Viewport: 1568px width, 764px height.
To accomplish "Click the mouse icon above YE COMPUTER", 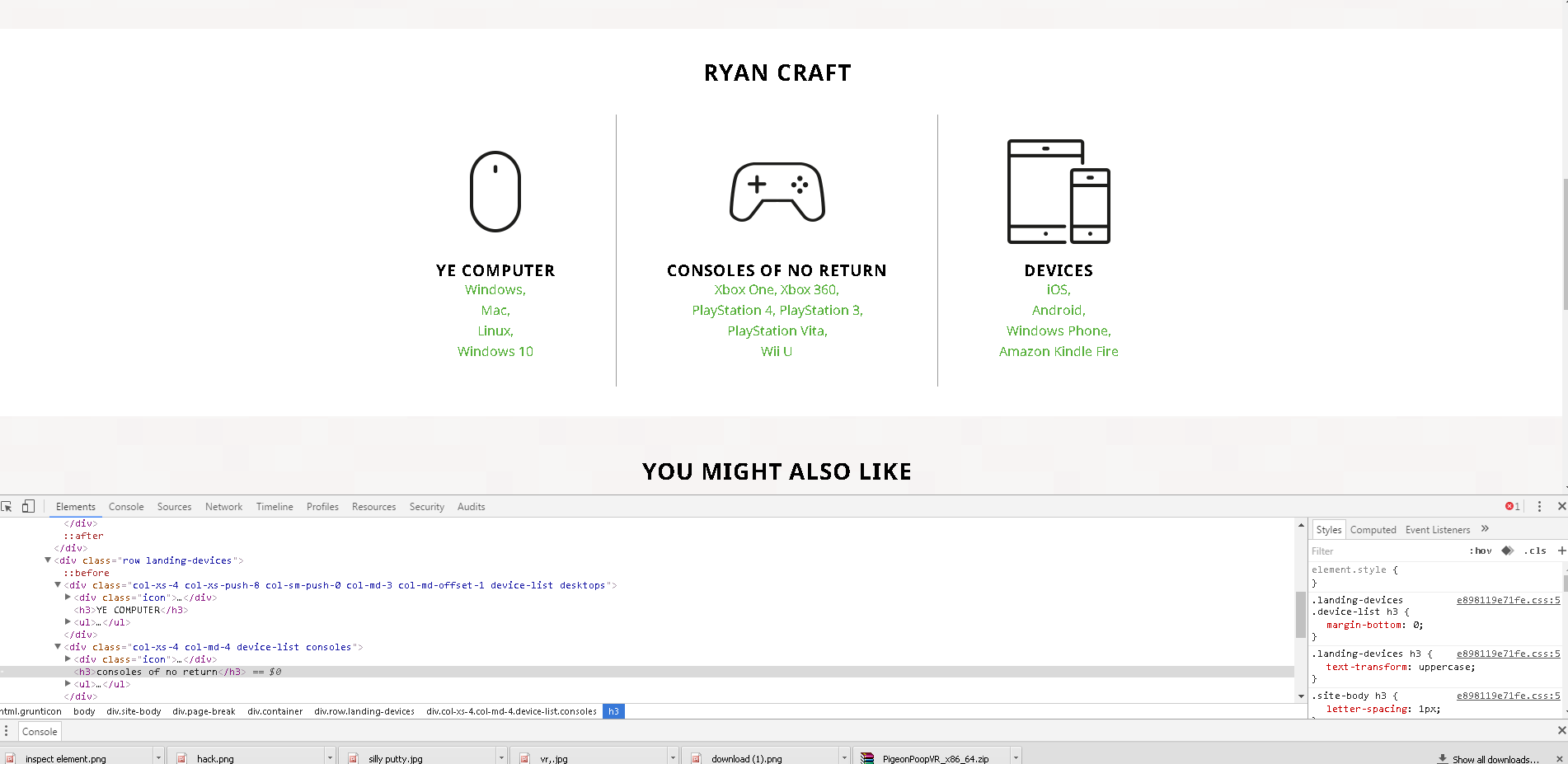I will coord(495,191).
